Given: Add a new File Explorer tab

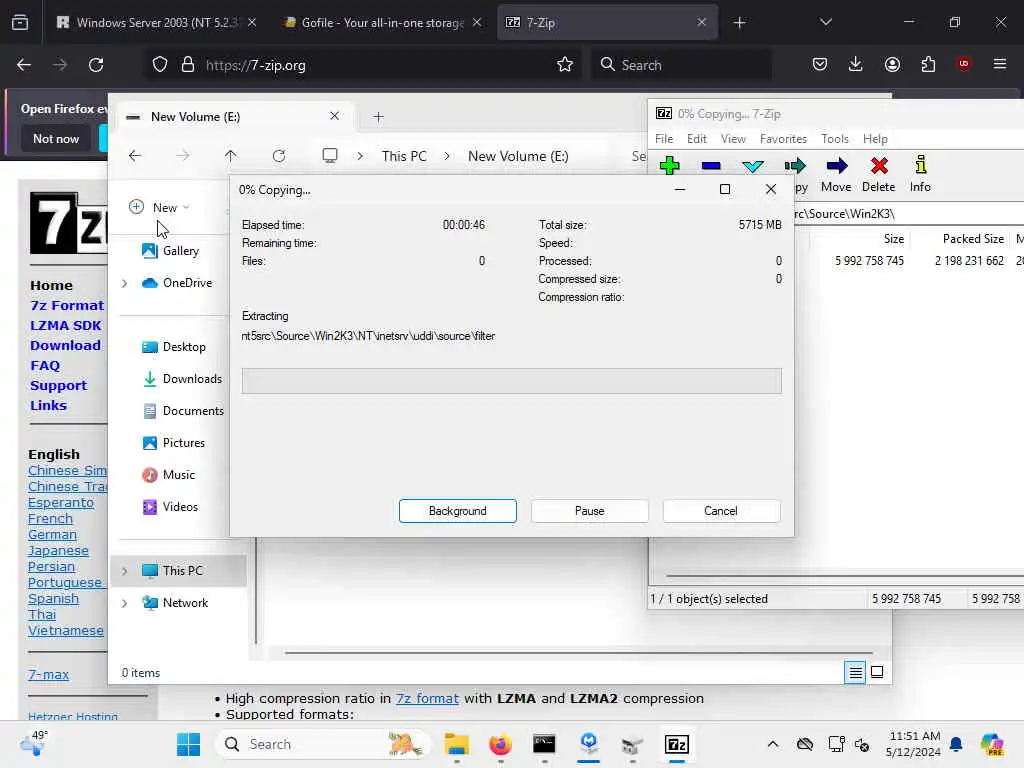Looking at the screenshot, I should pyautogui.click(x=378, y=117).
